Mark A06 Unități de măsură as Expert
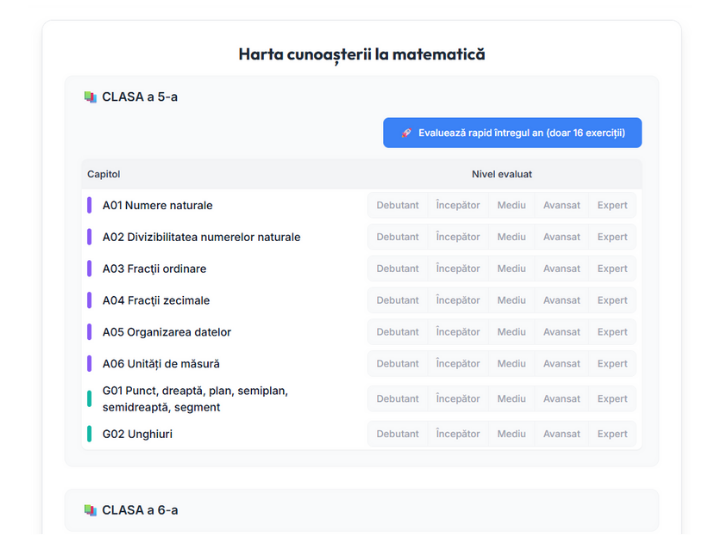 click(x=612, y=364)
